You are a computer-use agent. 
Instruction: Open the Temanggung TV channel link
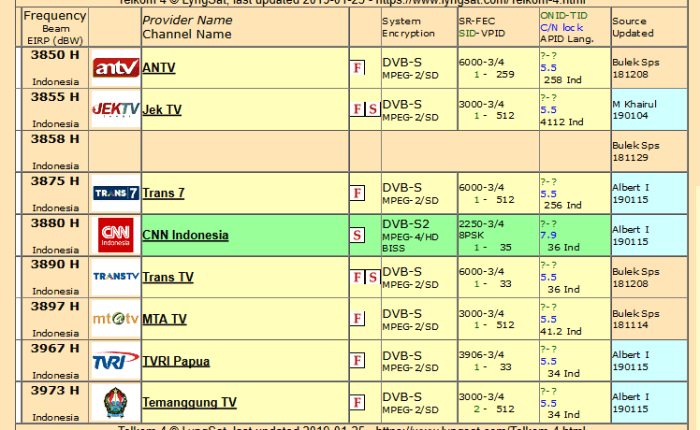tap(189, 403)
